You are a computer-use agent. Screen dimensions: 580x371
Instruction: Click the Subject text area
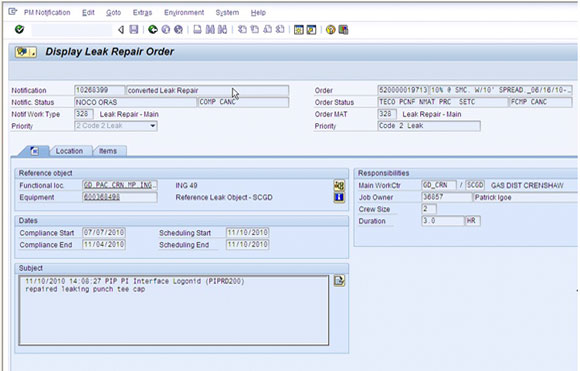(174, 310)
